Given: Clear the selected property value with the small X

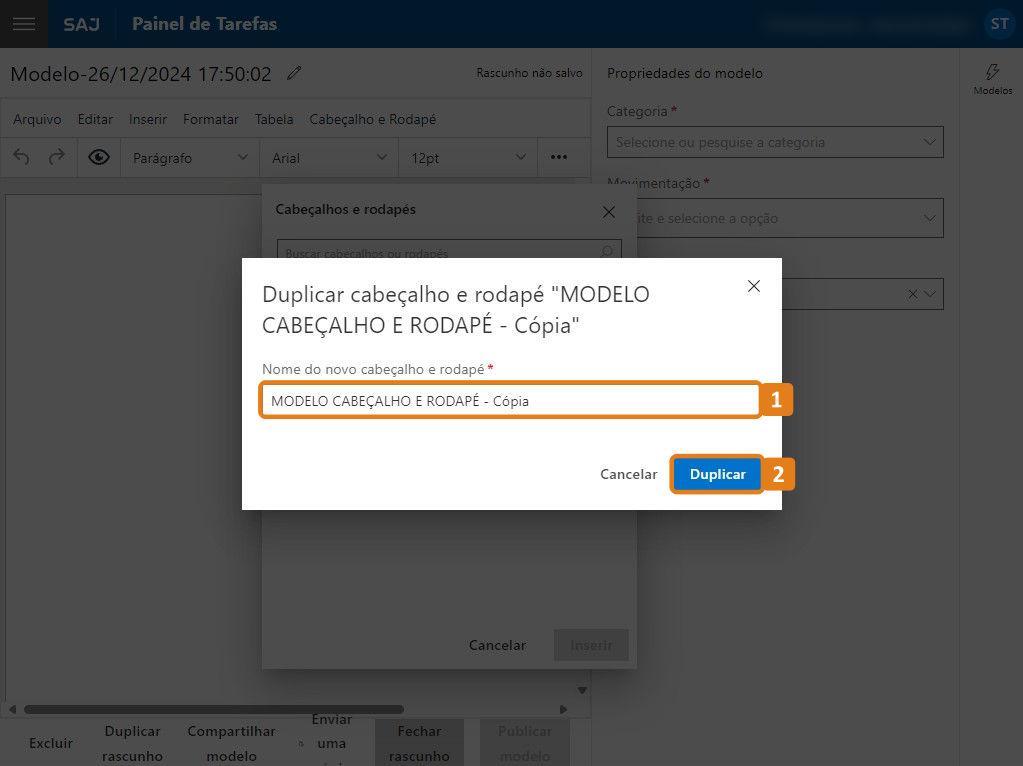Looking at the screenshot, I should coord(911,294).
